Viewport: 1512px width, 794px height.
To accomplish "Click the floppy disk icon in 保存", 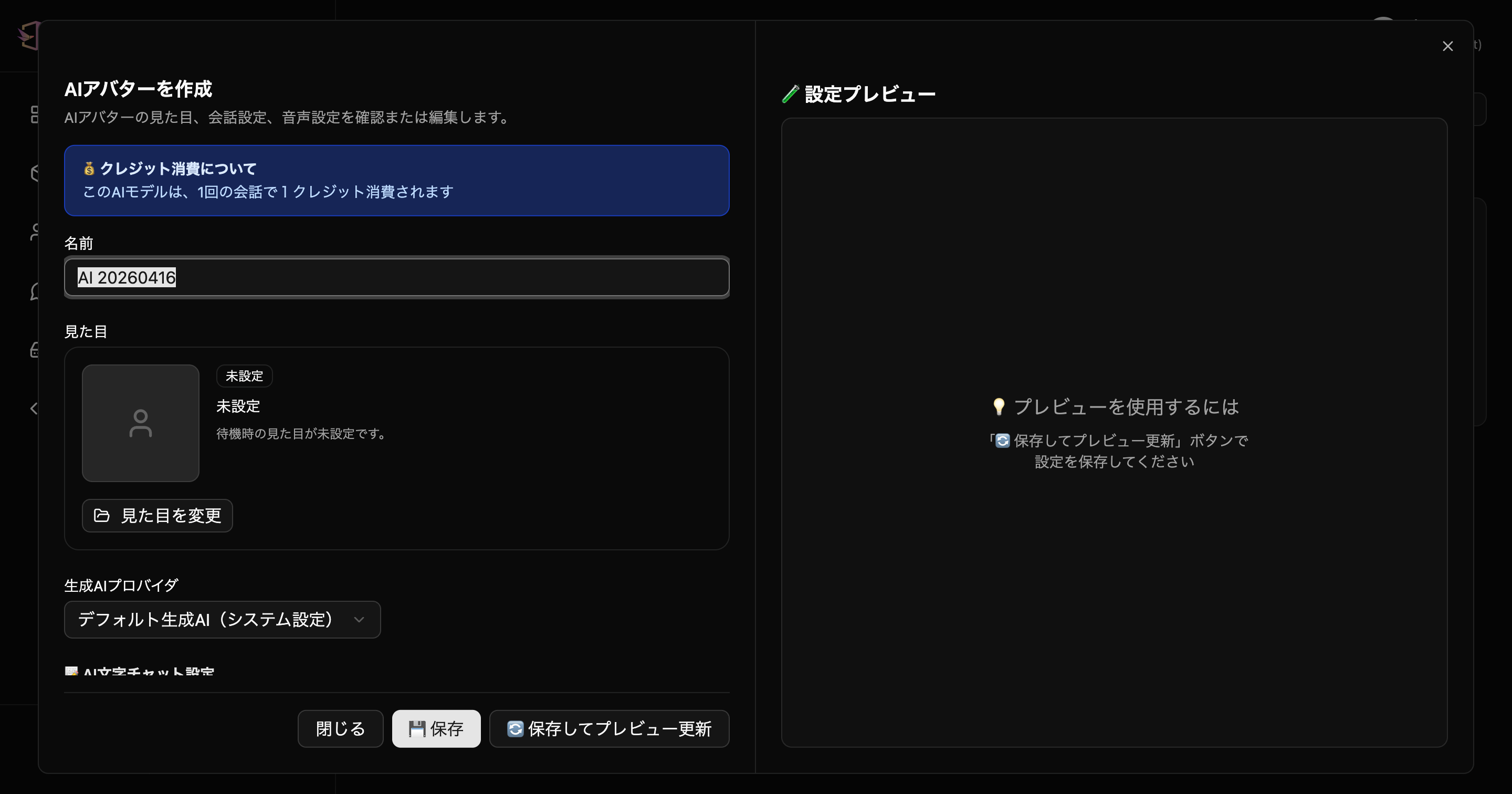I will coord(417,729).
